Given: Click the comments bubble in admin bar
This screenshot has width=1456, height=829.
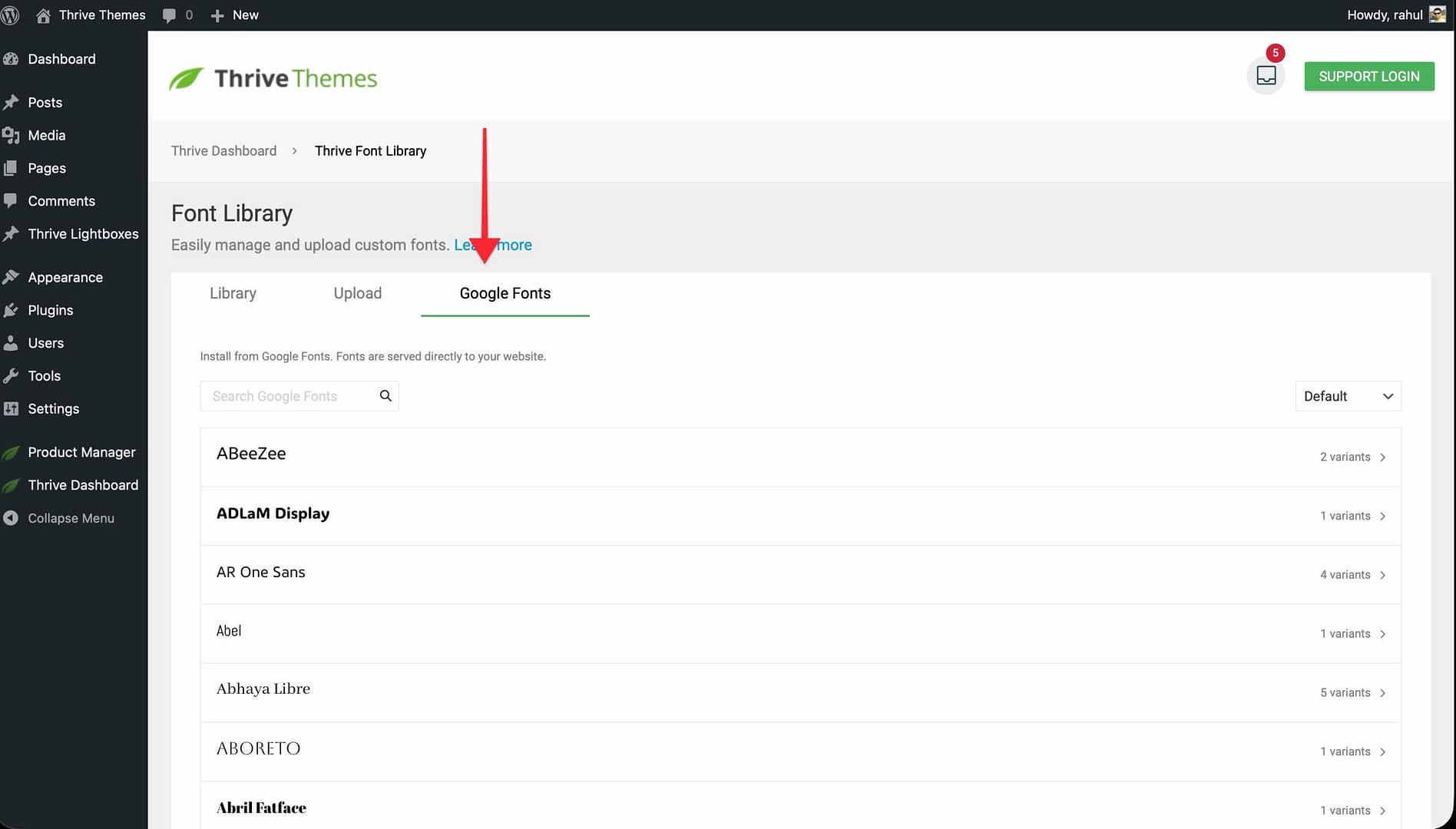Looking at the screenshot, I should pos(170,15).
